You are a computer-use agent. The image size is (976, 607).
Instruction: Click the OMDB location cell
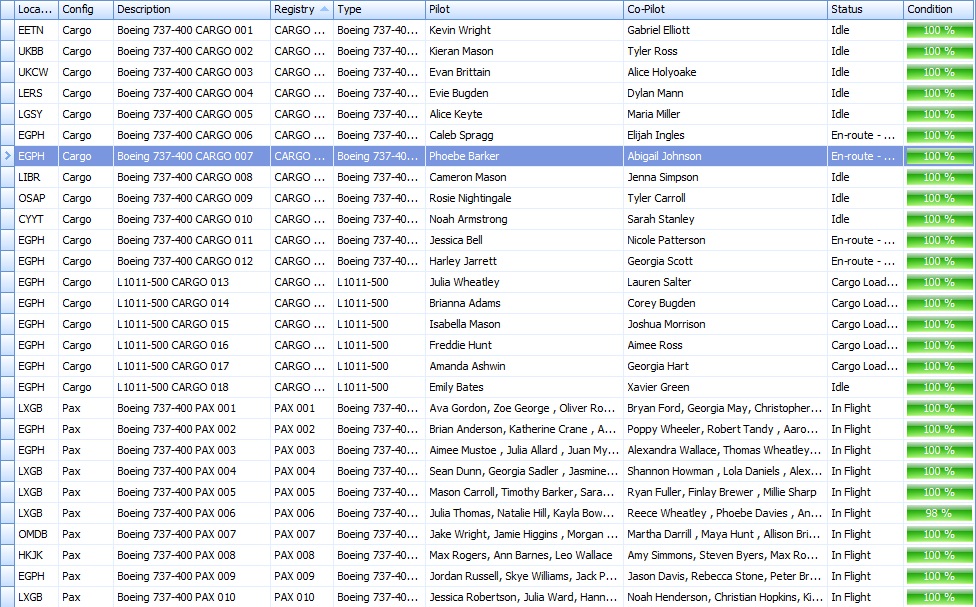pos(32,534)
